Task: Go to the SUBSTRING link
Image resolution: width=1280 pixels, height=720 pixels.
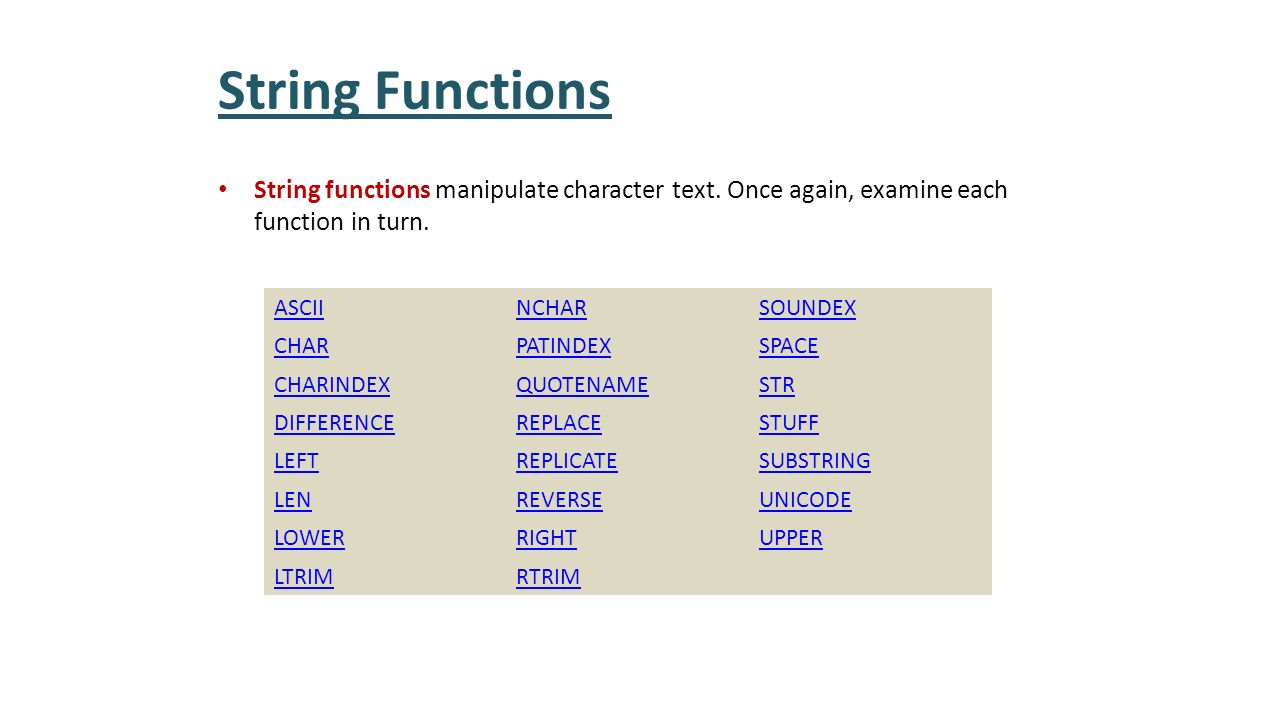Action: tap(815, 461)
